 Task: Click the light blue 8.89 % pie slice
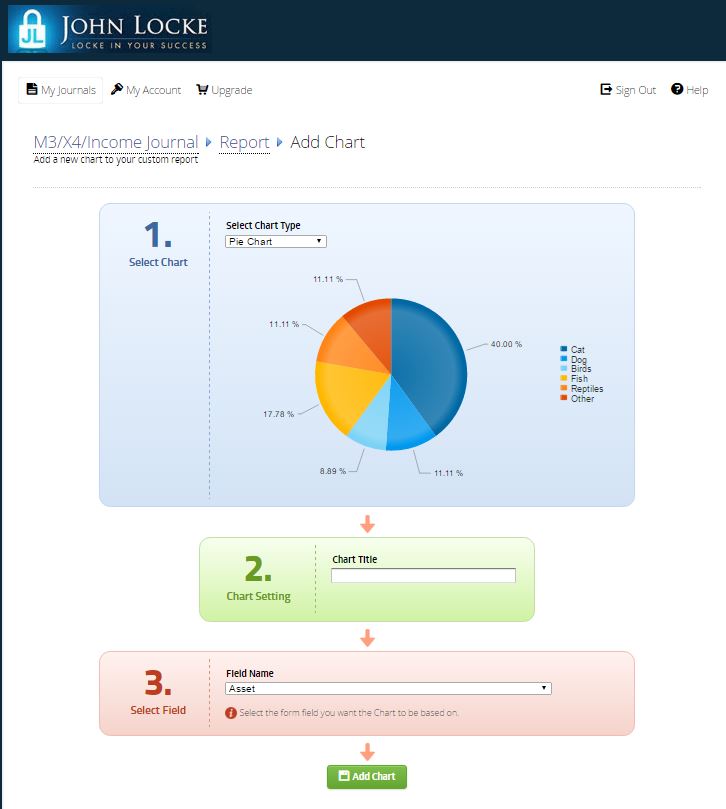coord(373,423)
